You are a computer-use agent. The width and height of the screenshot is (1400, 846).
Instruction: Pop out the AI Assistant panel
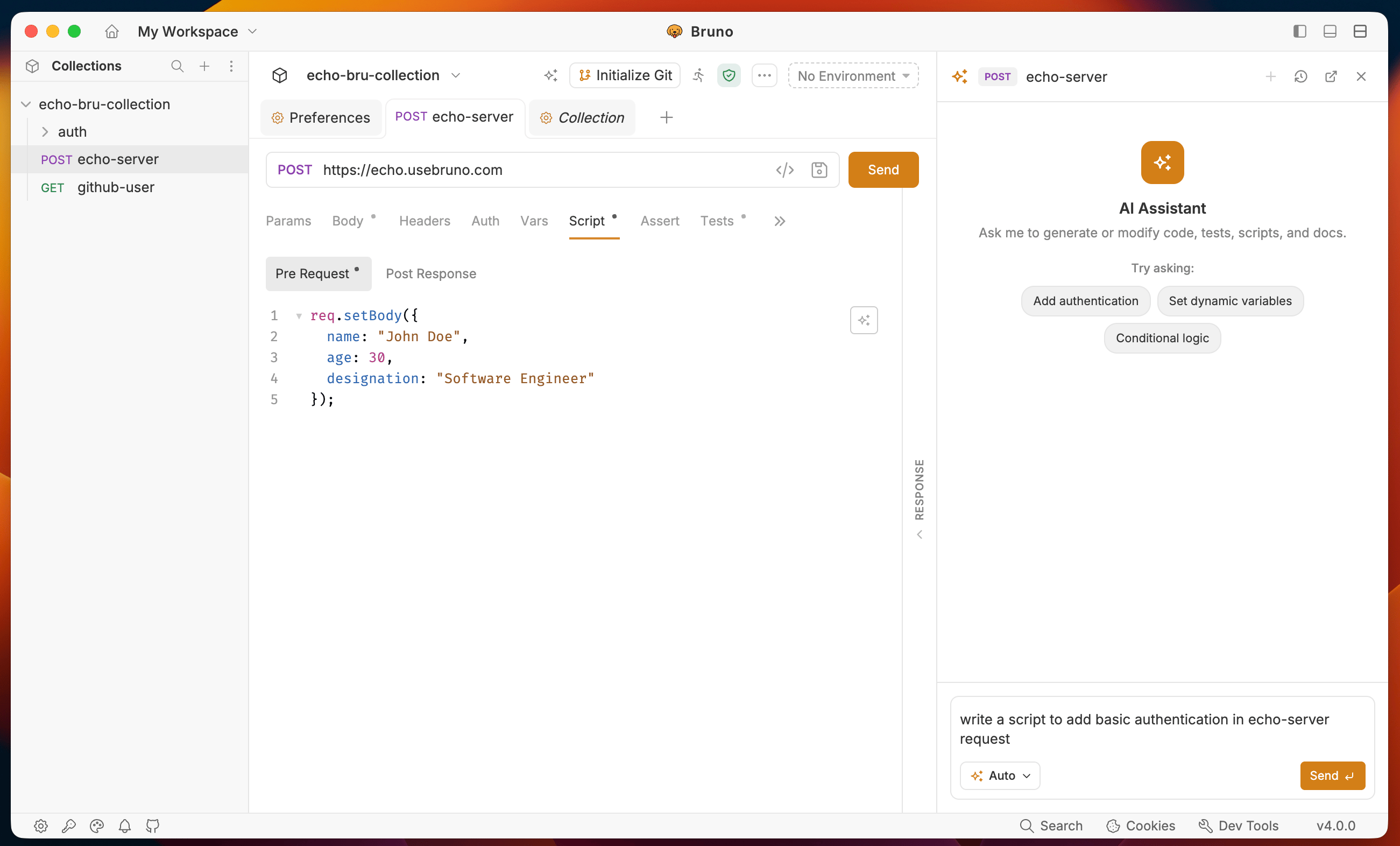[1331, 76]
